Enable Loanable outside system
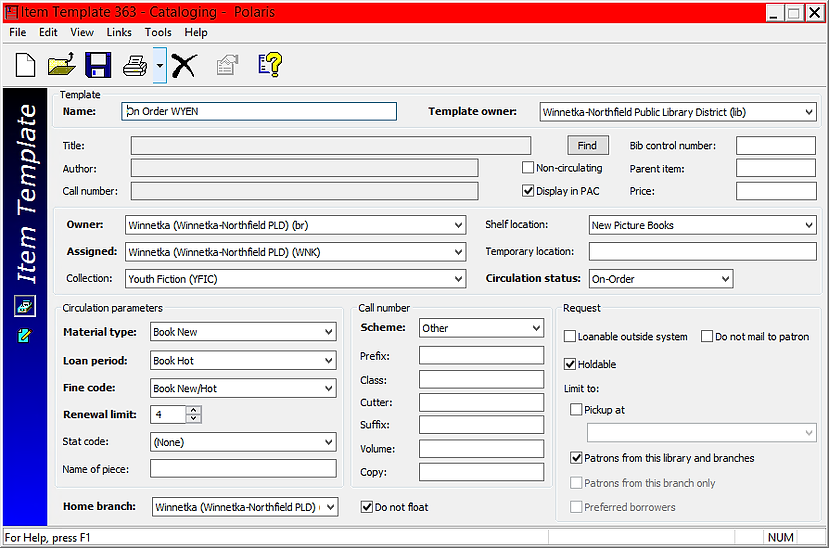 [569, 336]
